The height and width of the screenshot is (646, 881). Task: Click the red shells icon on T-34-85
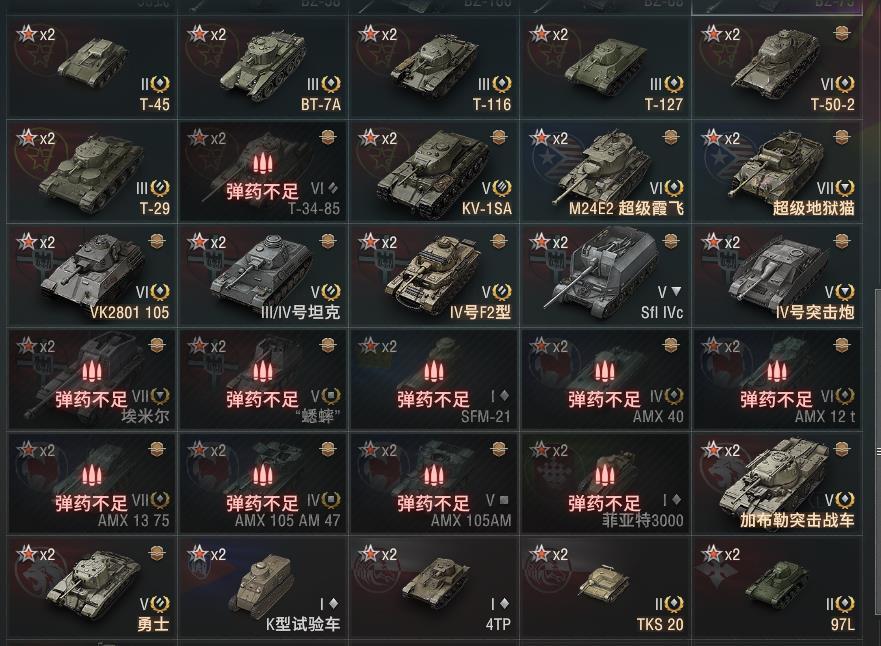coord(262,164)
